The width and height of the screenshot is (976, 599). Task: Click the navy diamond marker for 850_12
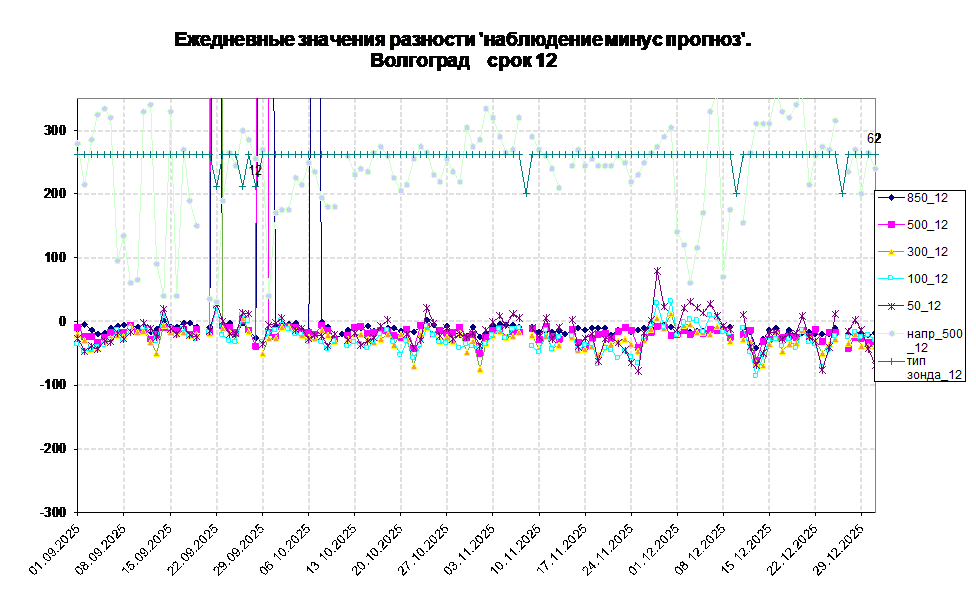[x=892, y=197]
